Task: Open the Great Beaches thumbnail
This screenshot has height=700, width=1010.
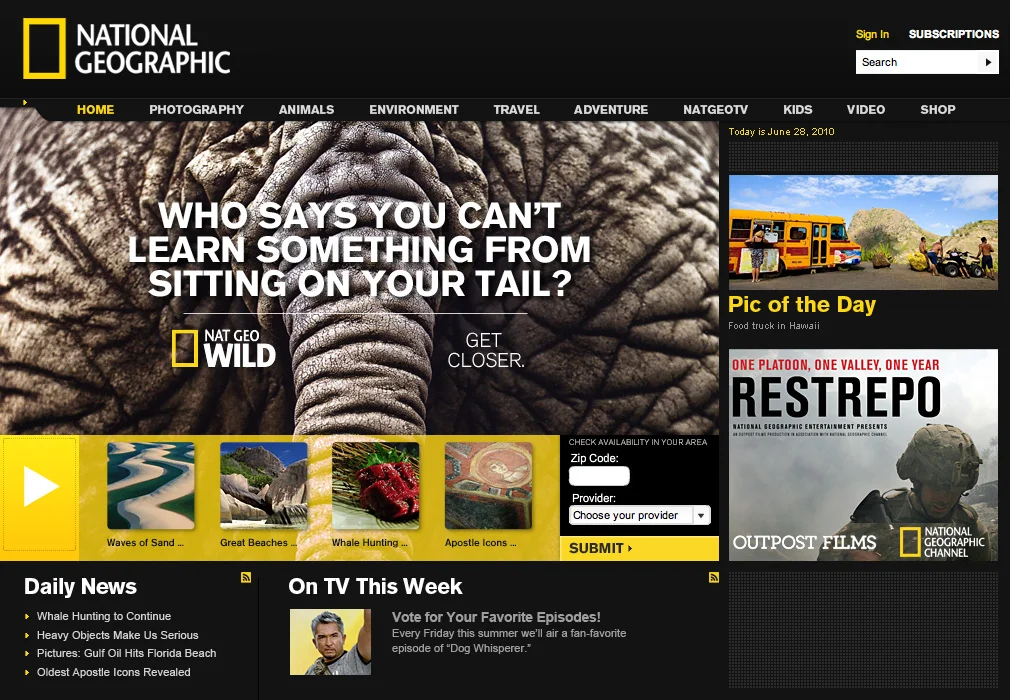Action: click(263, 486)
